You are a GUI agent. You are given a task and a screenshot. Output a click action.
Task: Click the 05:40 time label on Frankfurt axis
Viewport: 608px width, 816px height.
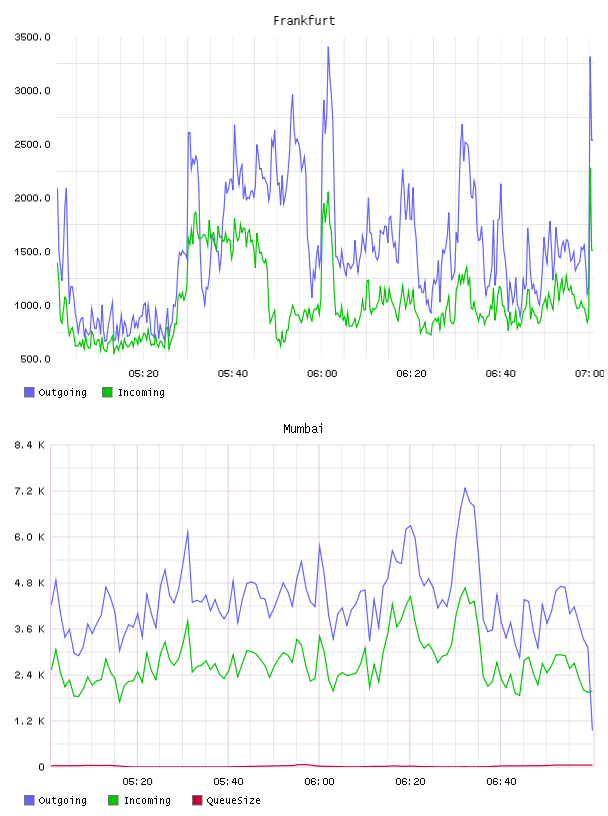click(233, 374)
